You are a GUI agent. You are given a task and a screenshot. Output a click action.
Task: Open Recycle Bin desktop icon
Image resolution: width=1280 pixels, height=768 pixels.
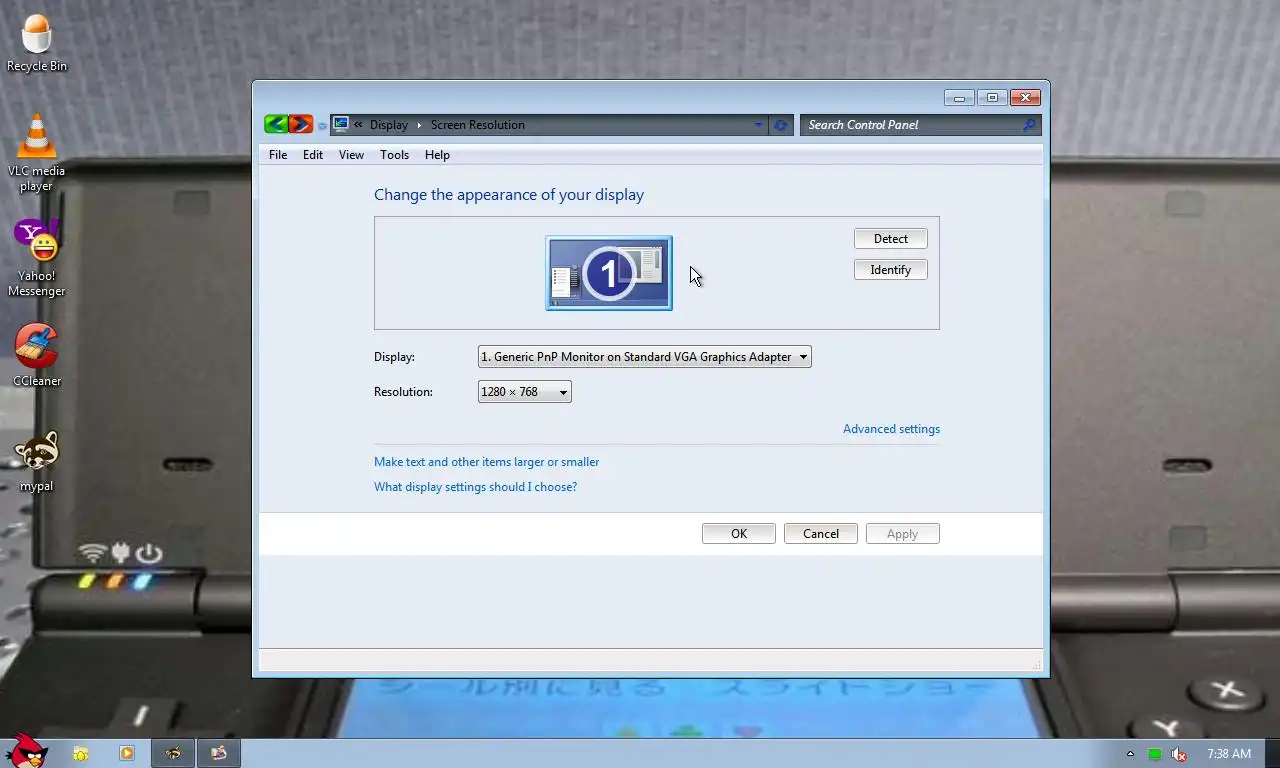pos(37,43)
